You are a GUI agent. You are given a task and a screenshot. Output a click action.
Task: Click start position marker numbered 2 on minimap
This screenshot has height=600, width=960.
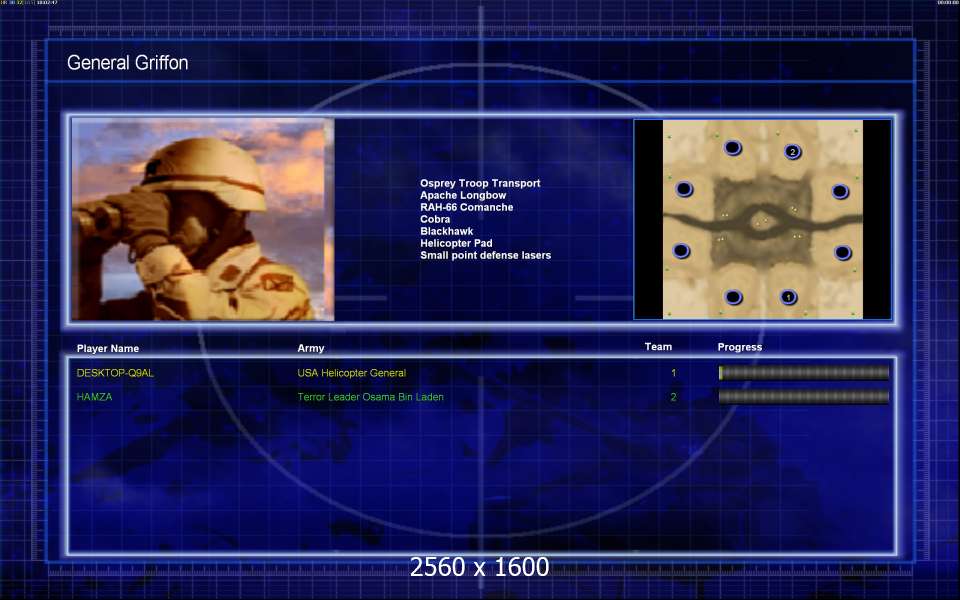point(792,151)
